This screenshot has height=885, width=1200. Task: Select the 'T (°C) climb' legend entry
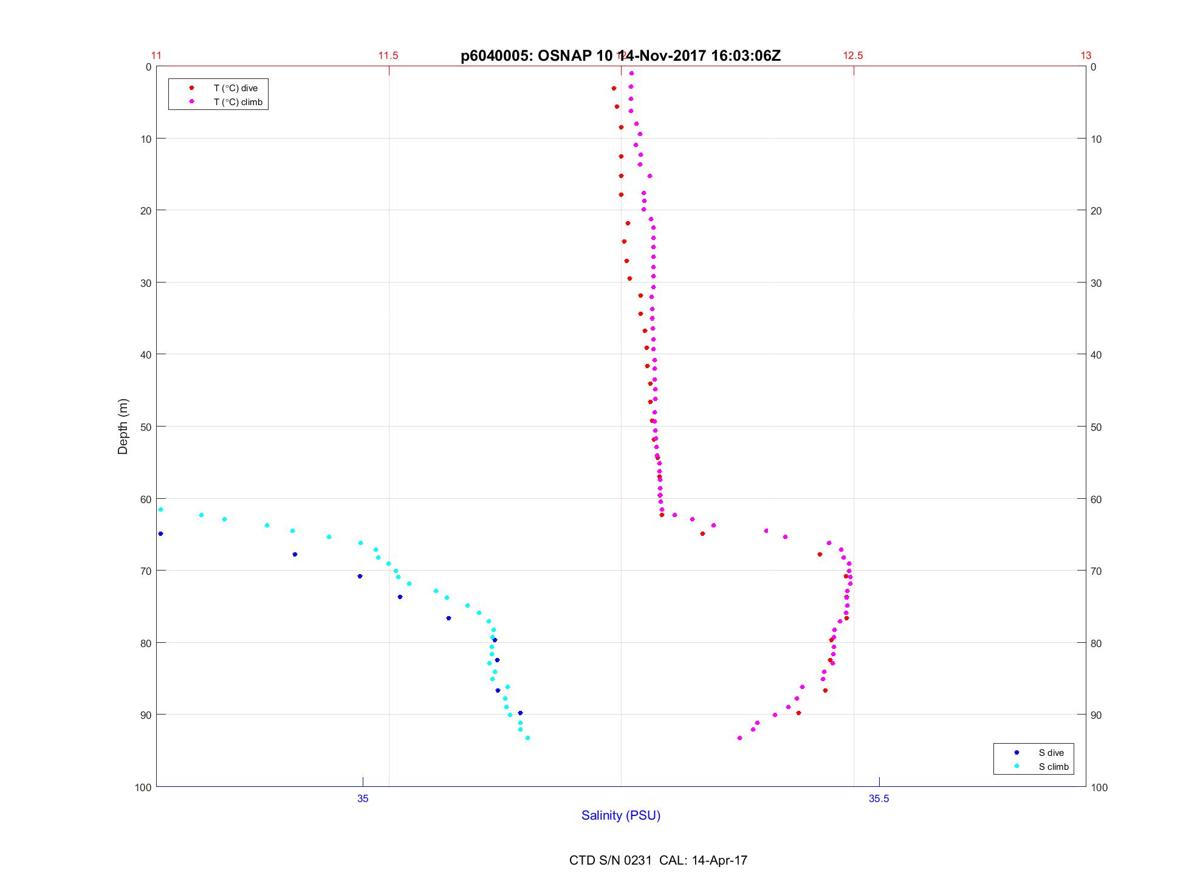pyautogui.click(x=238, y=102)
